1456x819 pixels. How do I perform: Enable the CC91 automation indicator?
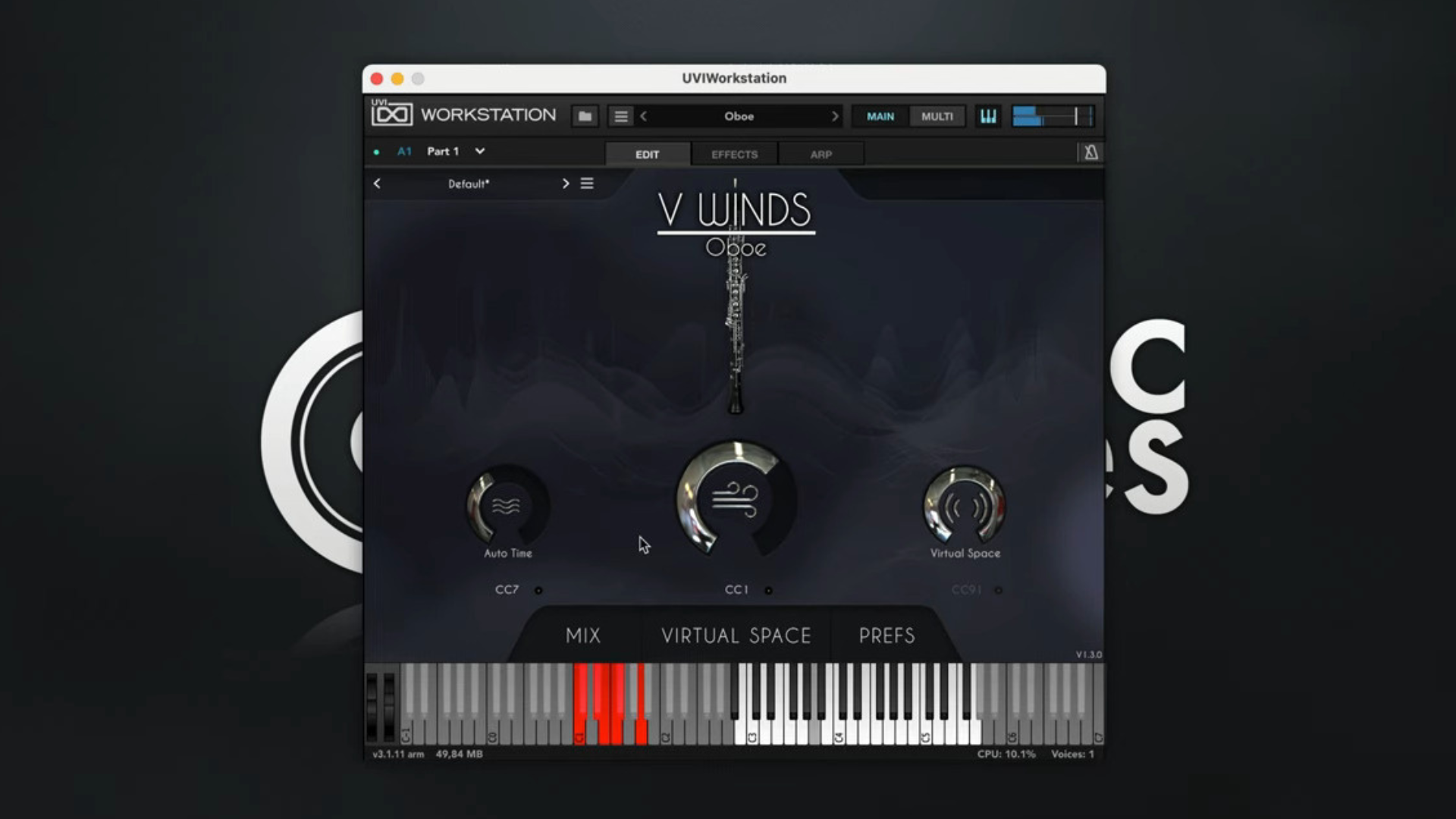(x=999, y=590)
